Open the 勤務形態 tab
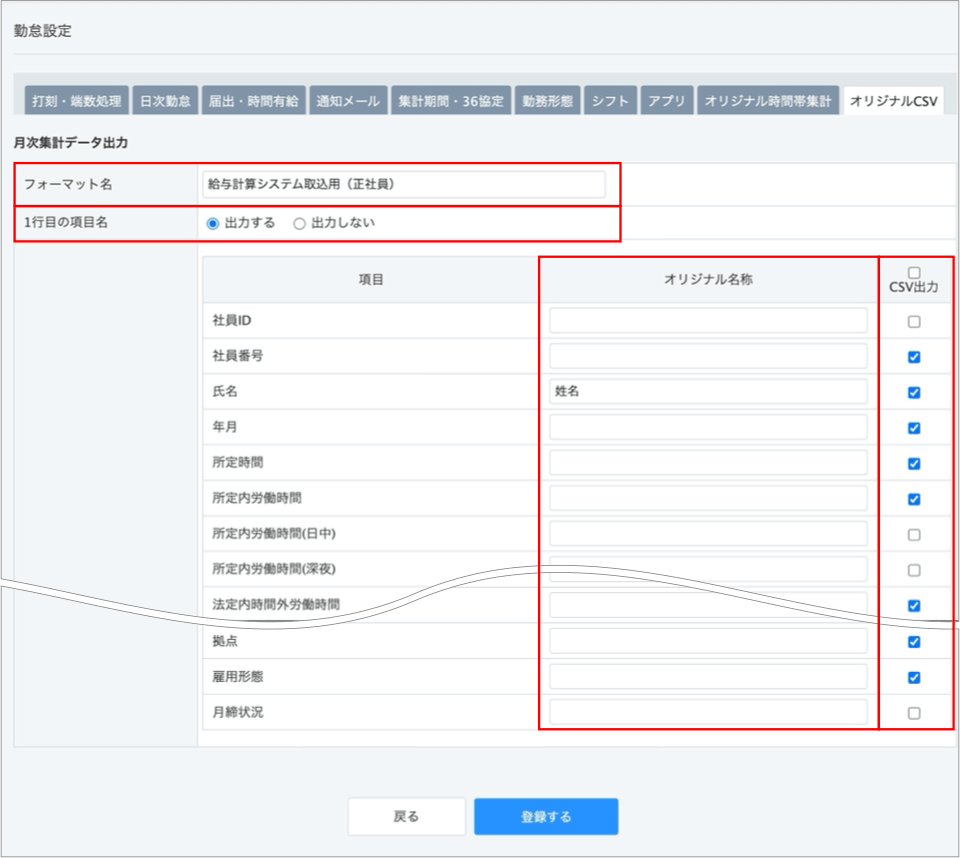Image resolution: width=960 pixels, height=858 pixels. (x=547, y=101)
